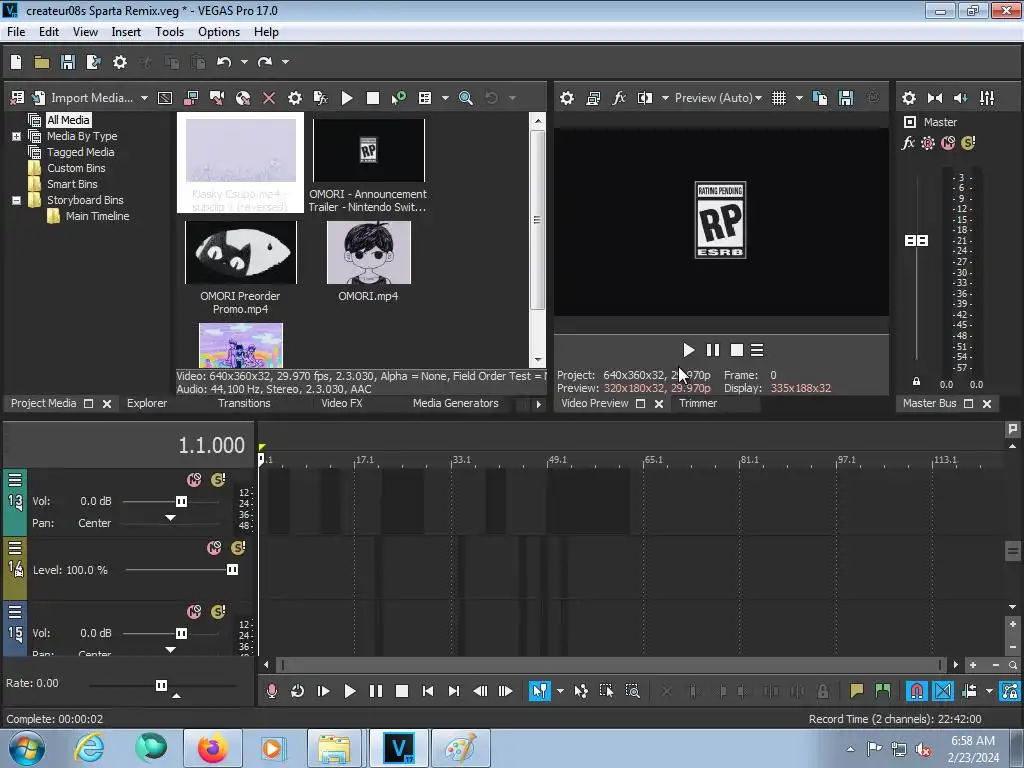Select the Envelope Edit tool

coord(581,691)
